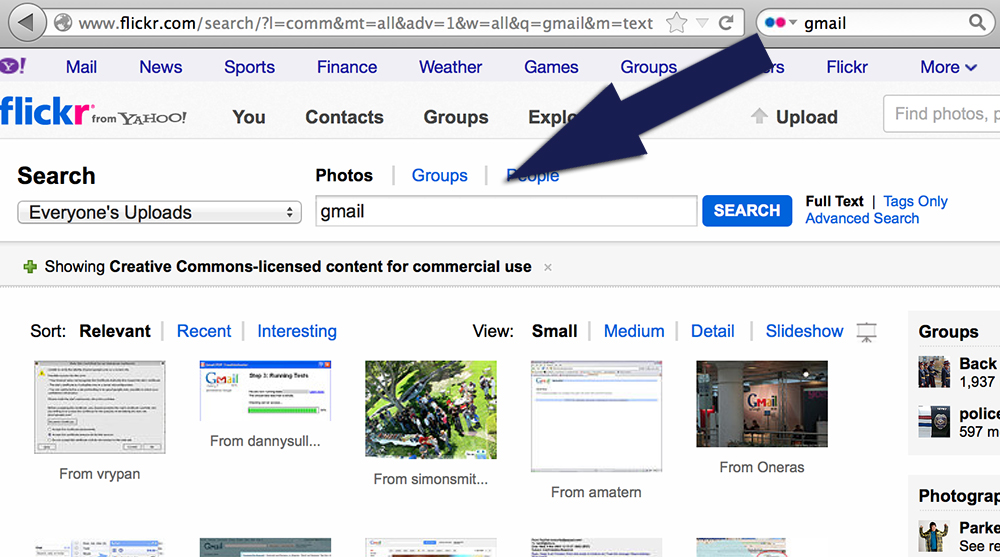Click the Back group name link
The width and height of the screenshot is (1000, 557).
tap(978, 364)
